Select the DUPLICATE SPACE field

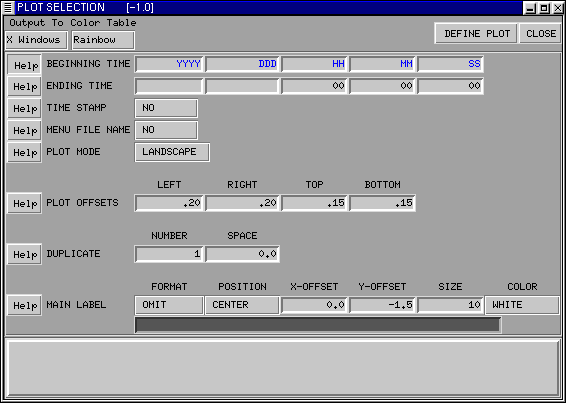pyautogui.click(x=242, y=254)
